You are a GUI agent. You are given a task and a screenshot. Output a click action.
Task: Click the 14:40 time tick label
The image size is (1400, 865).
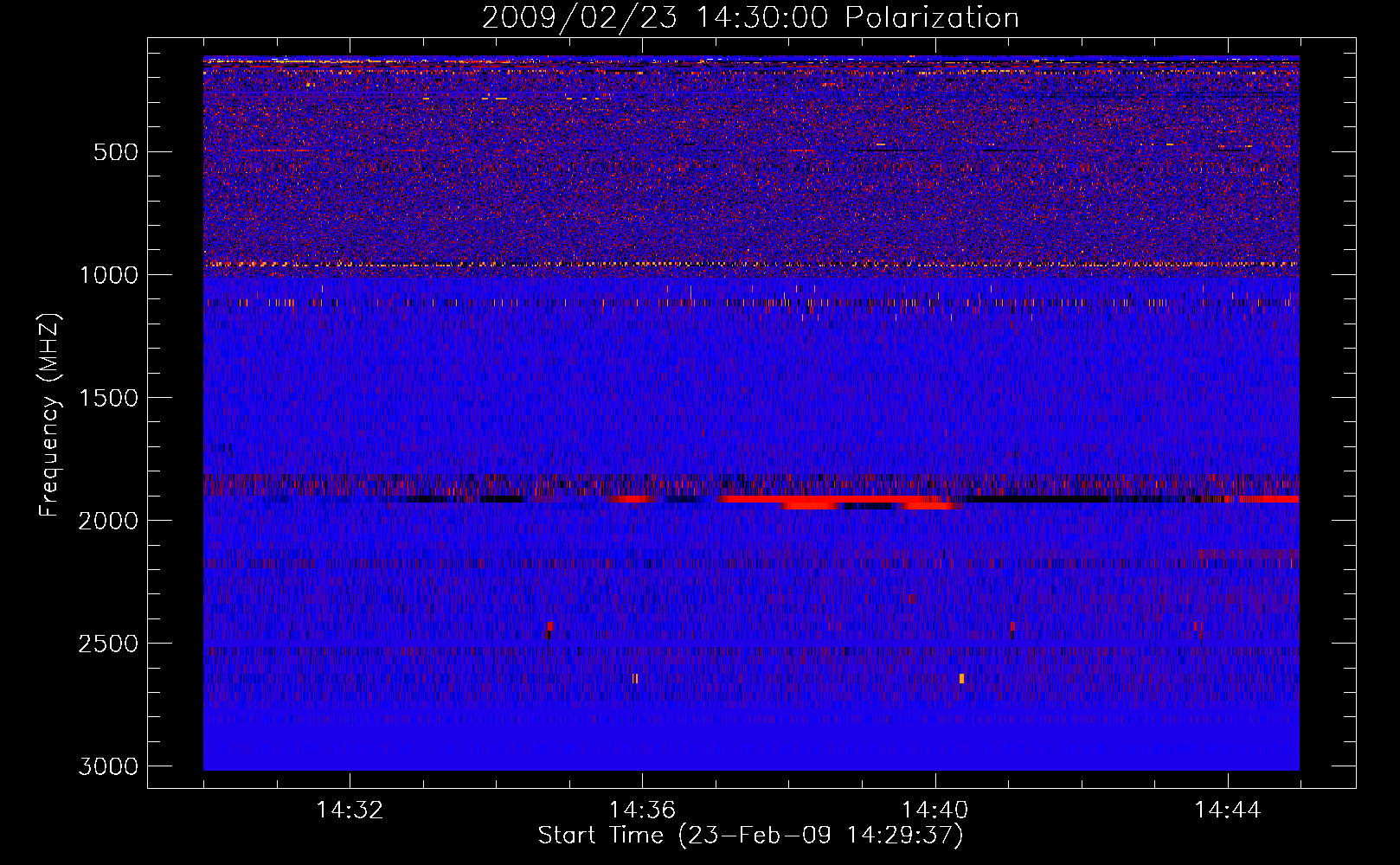(934, 811)
